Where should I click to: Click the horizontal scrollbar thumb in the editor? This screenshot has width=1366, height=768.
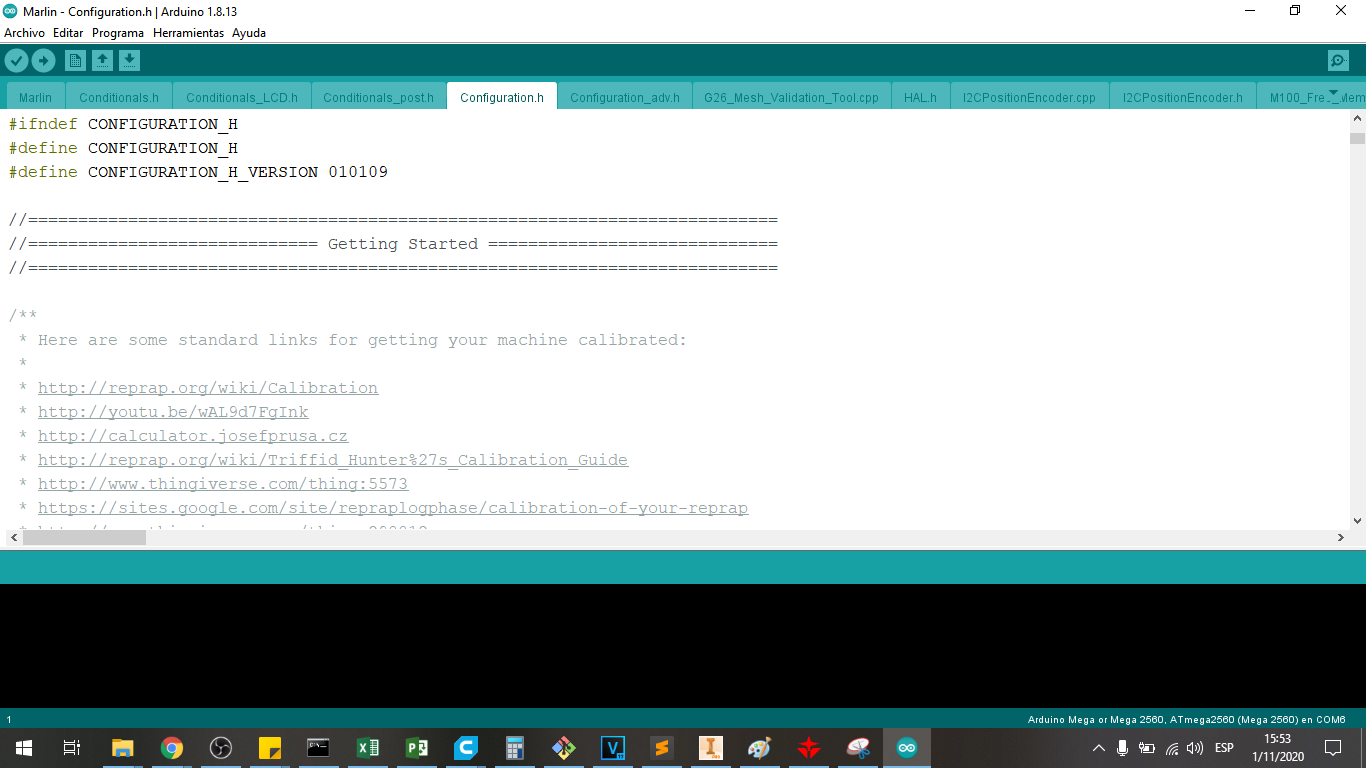[x=84, y=537]
